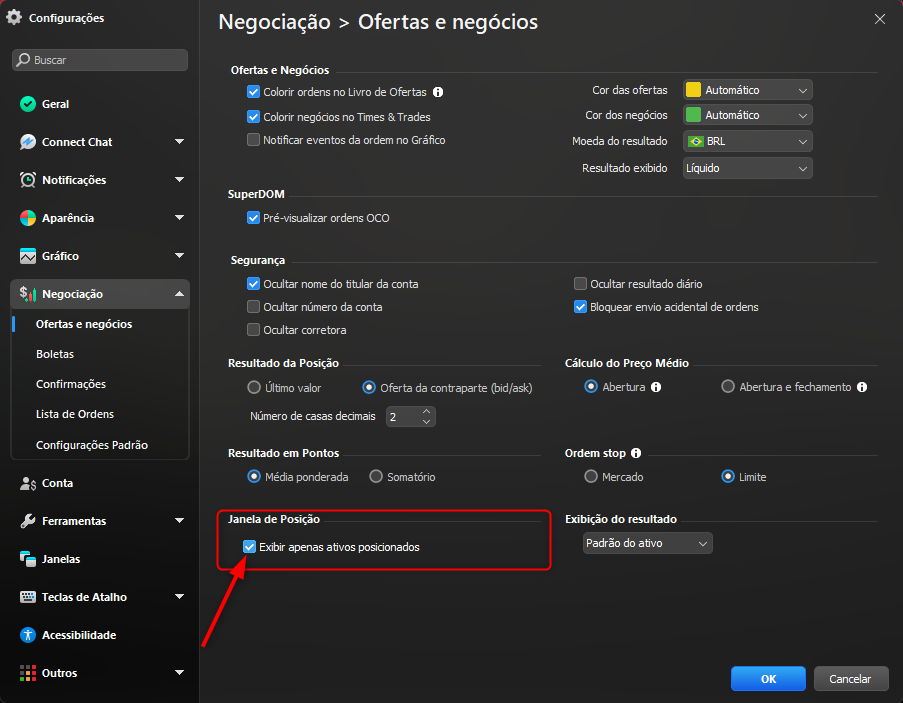Click the Notificações alarm clock icon
Screen dimensions: 903x703
pos(28,180)
